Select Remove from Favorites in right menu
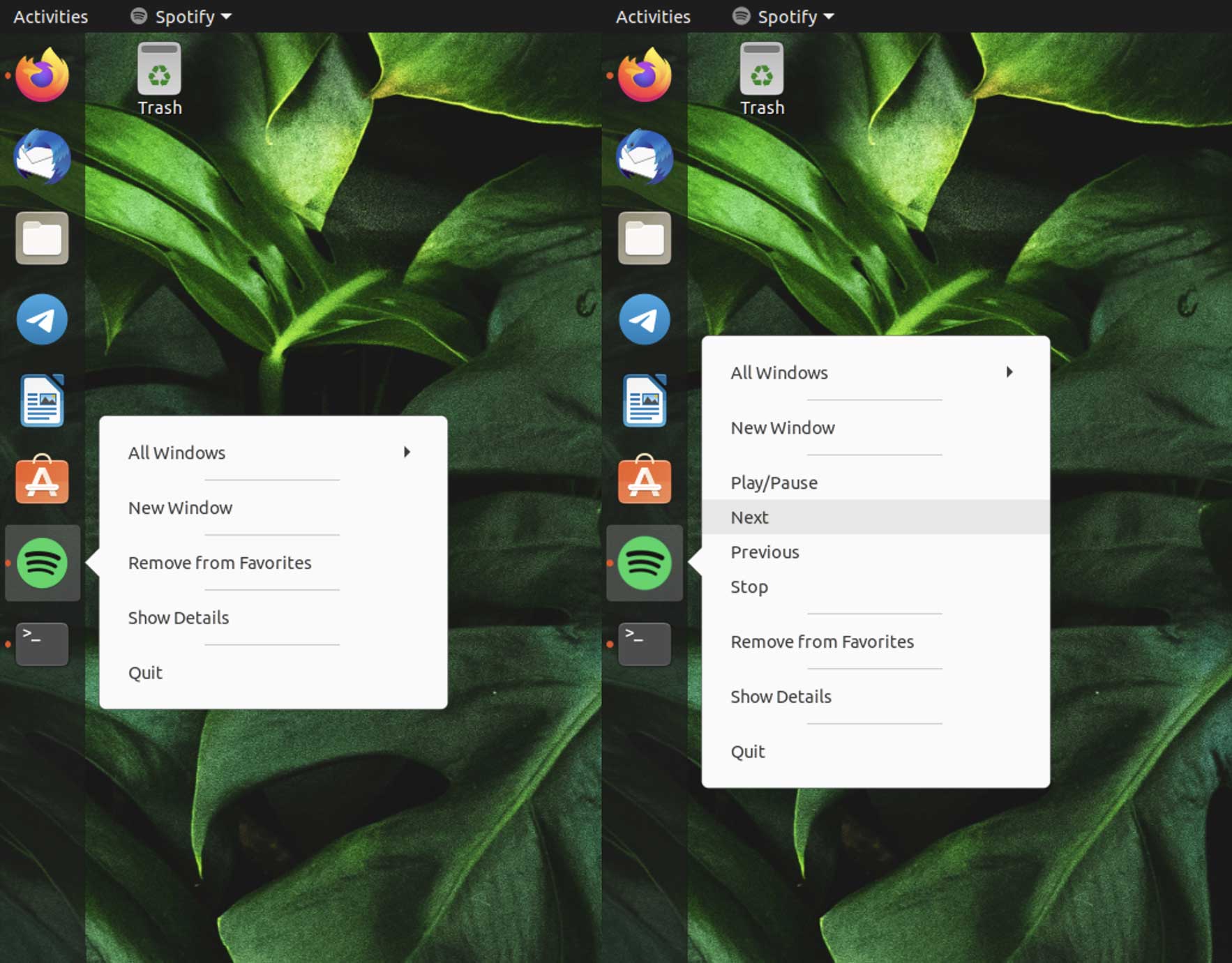The image size is (1232, 963). tap(876, 642)
